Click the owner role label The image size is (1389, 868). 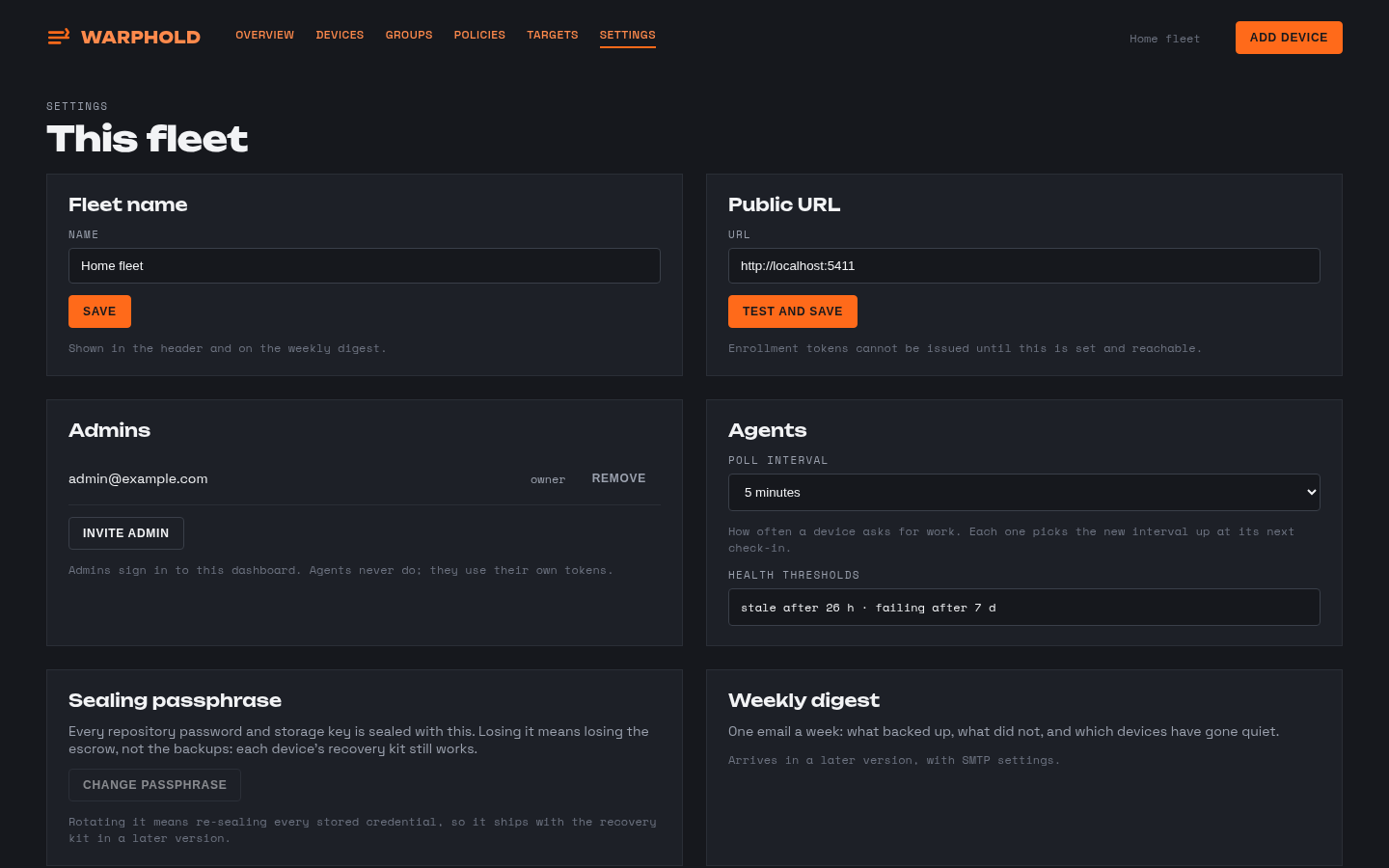point(548,479)
